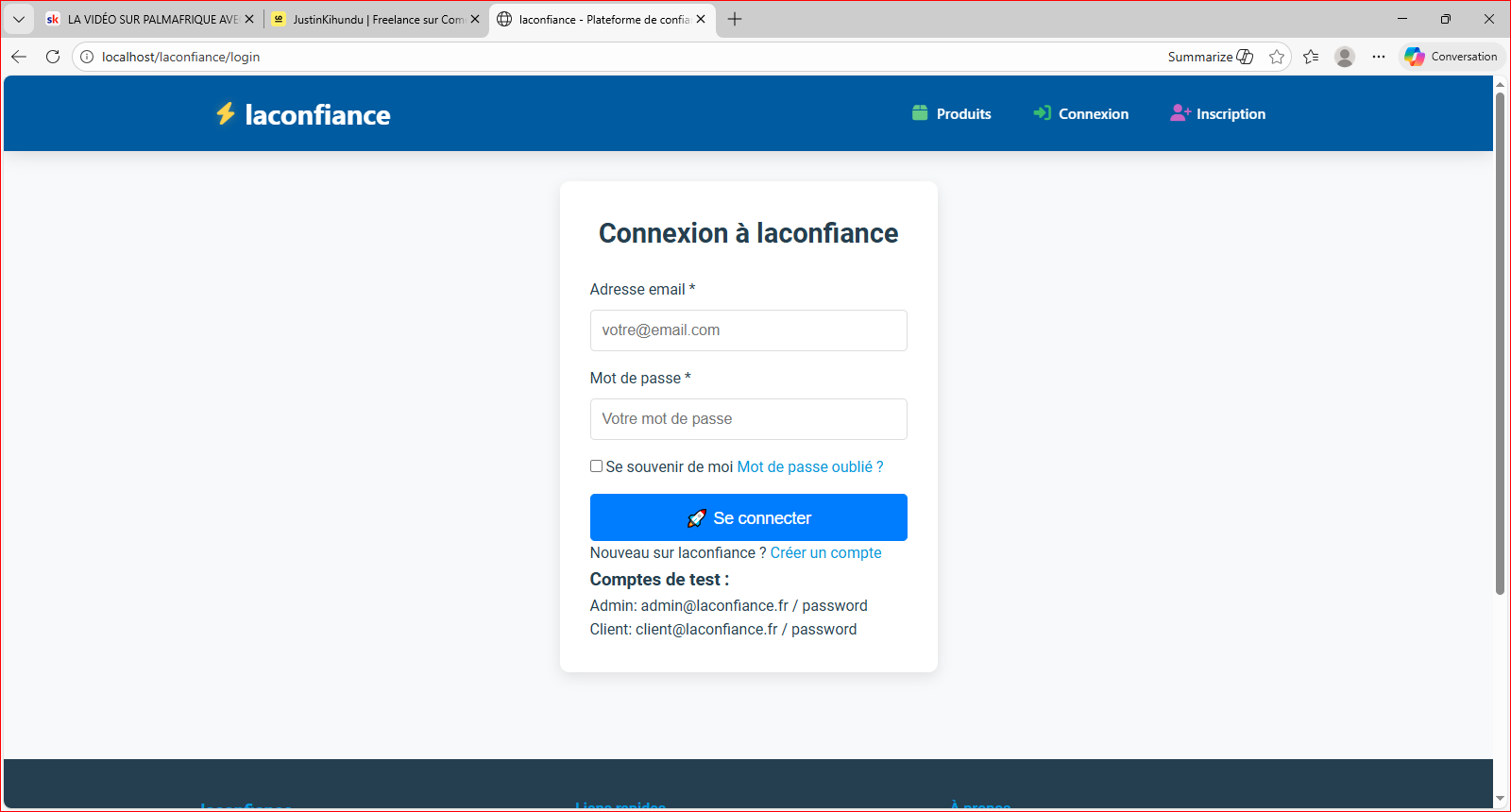Open the Produits nav item
This screenshot has width=1511, height=812.
point(952,113)
